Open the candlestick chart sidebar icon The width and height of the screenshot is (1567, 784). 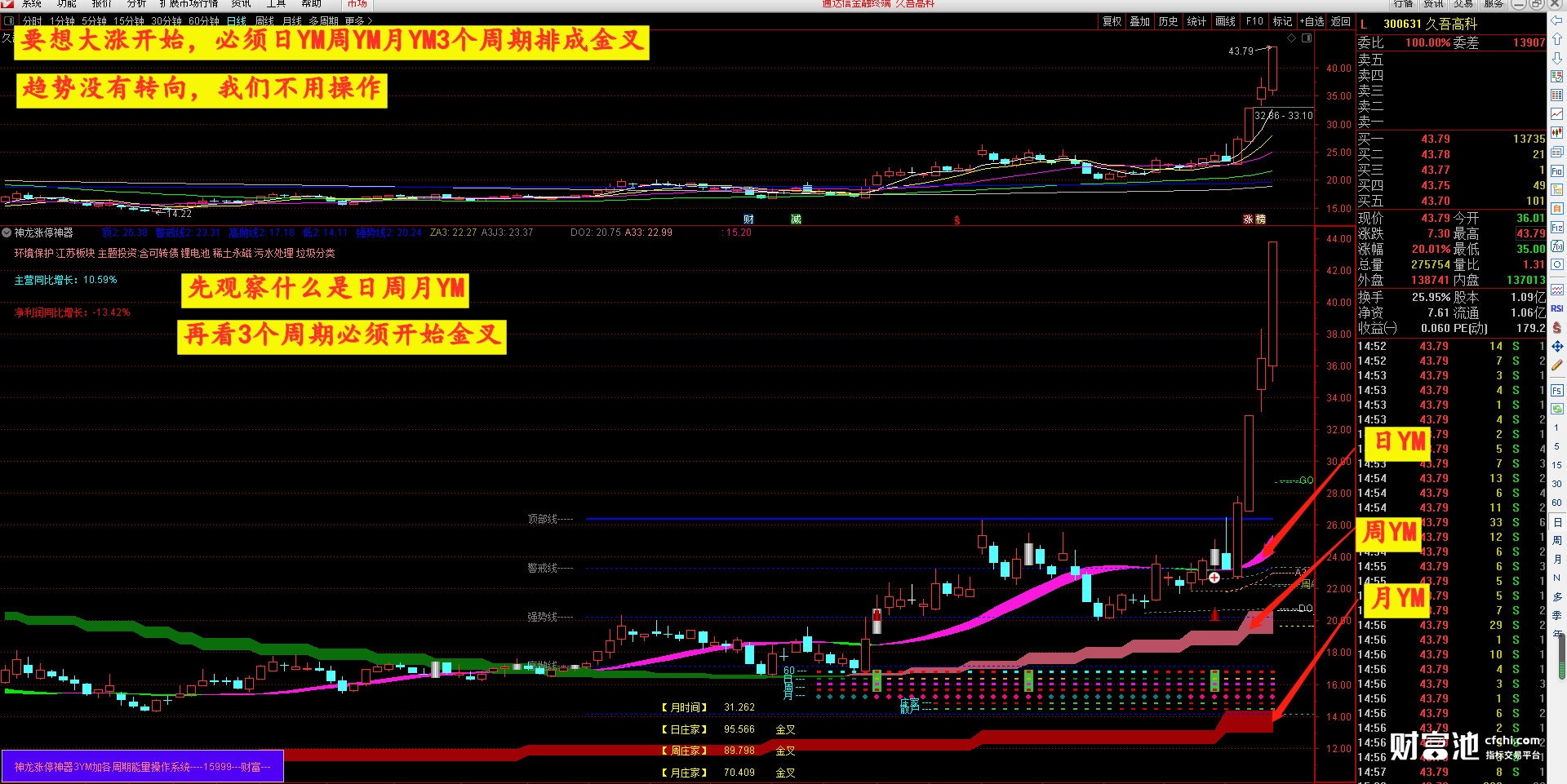1557,133
